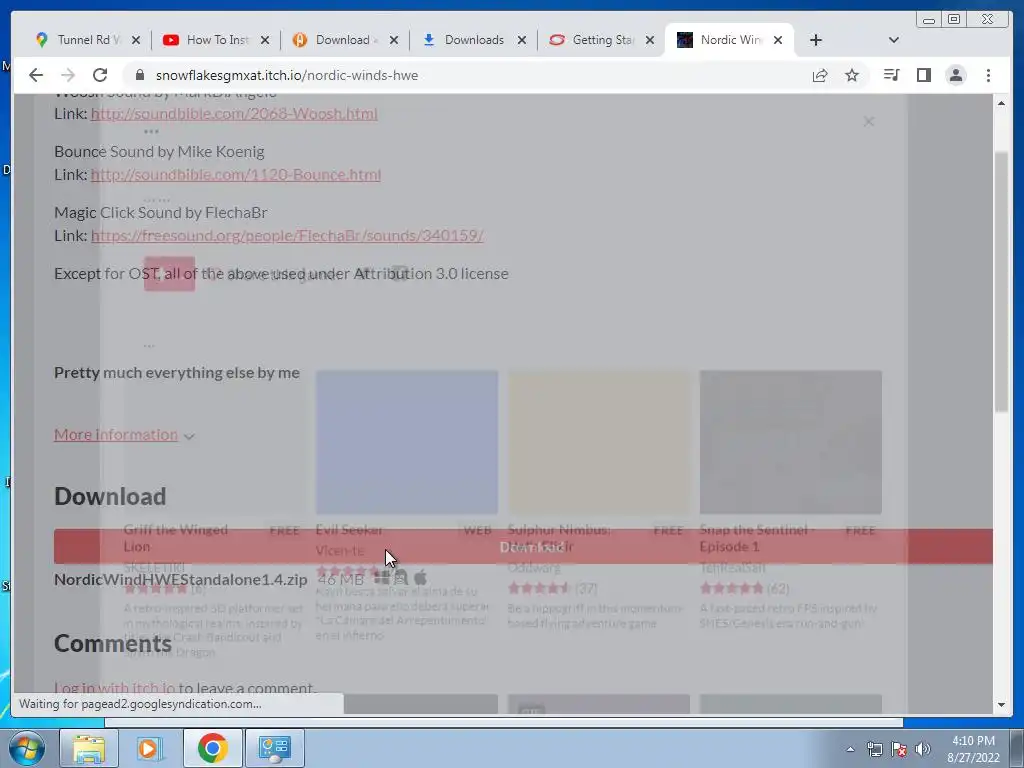Expand the tab search dropdown
The image size is (1024, 768).
(894, 40)
